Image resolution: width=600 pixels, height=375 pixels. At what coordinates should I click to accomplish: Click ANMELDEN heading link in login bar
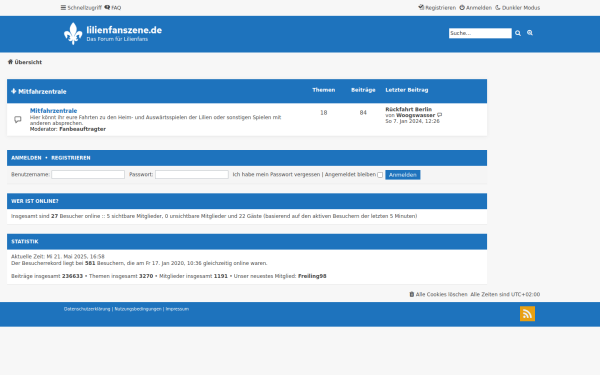(26, 158)
